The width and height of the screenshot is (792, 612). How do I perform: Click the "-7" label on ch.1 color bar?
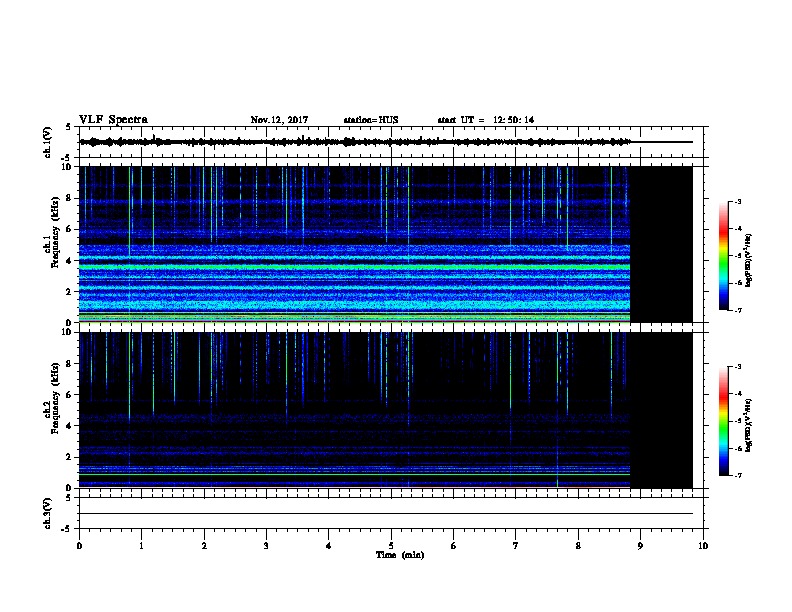(737, 310)
